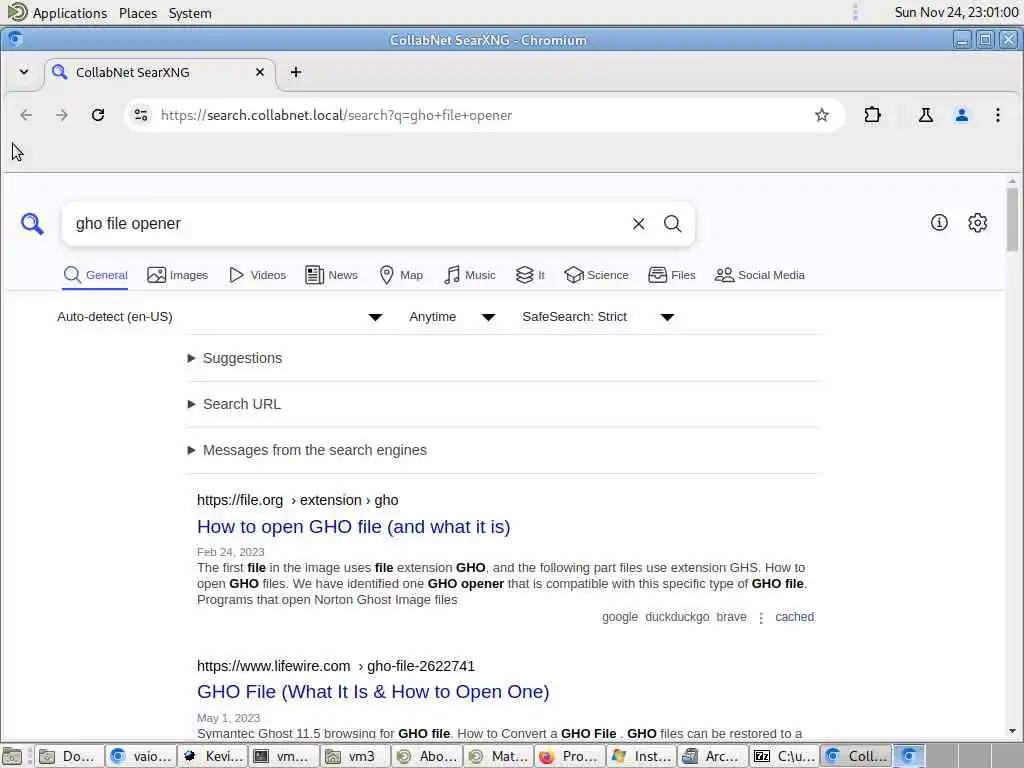Open the Applications menu

pyautogui.click(x=57, y=12)
